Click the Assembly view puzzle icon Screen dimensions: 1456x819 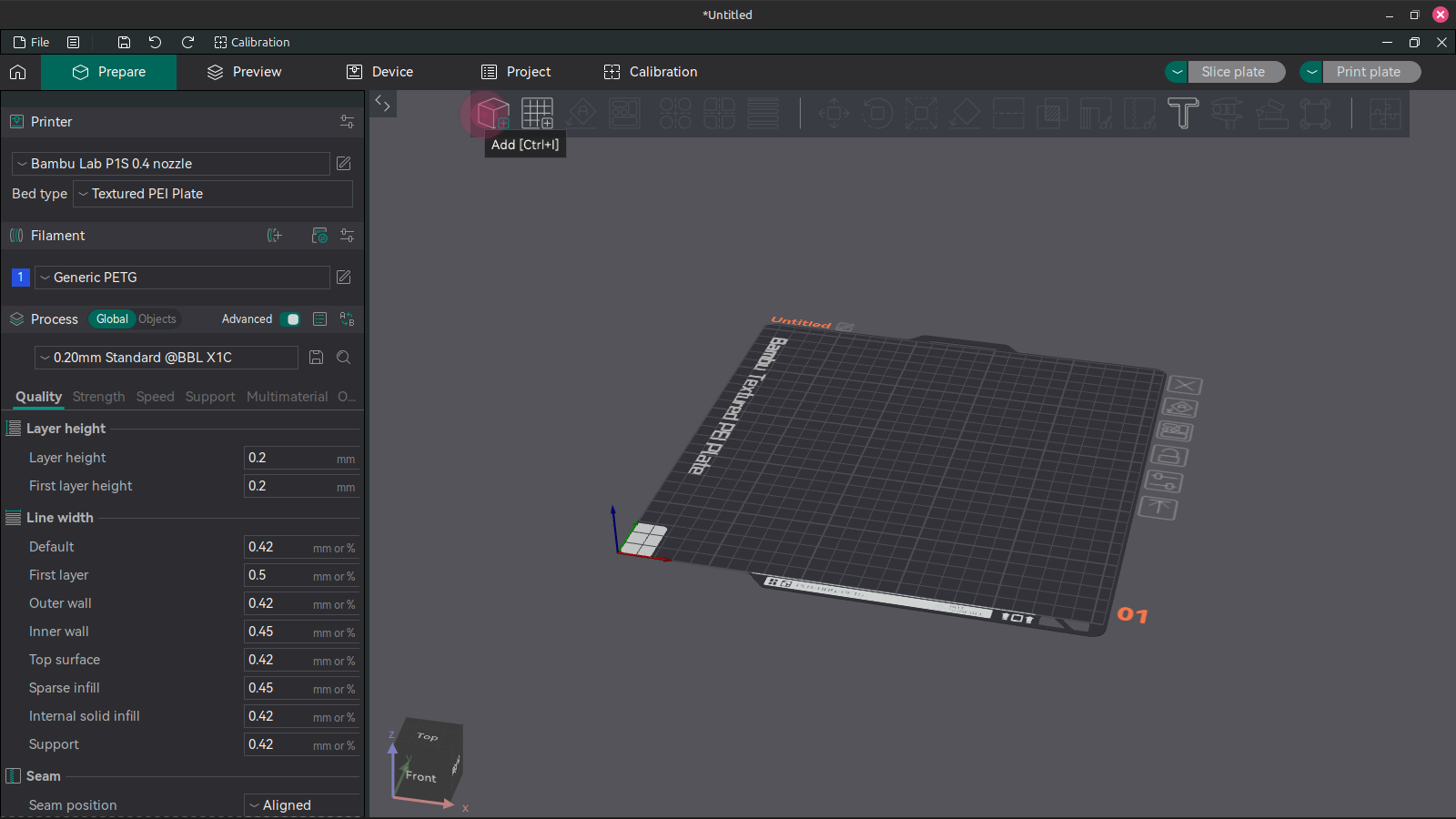pyautogui.click(x=1384, y=113)
